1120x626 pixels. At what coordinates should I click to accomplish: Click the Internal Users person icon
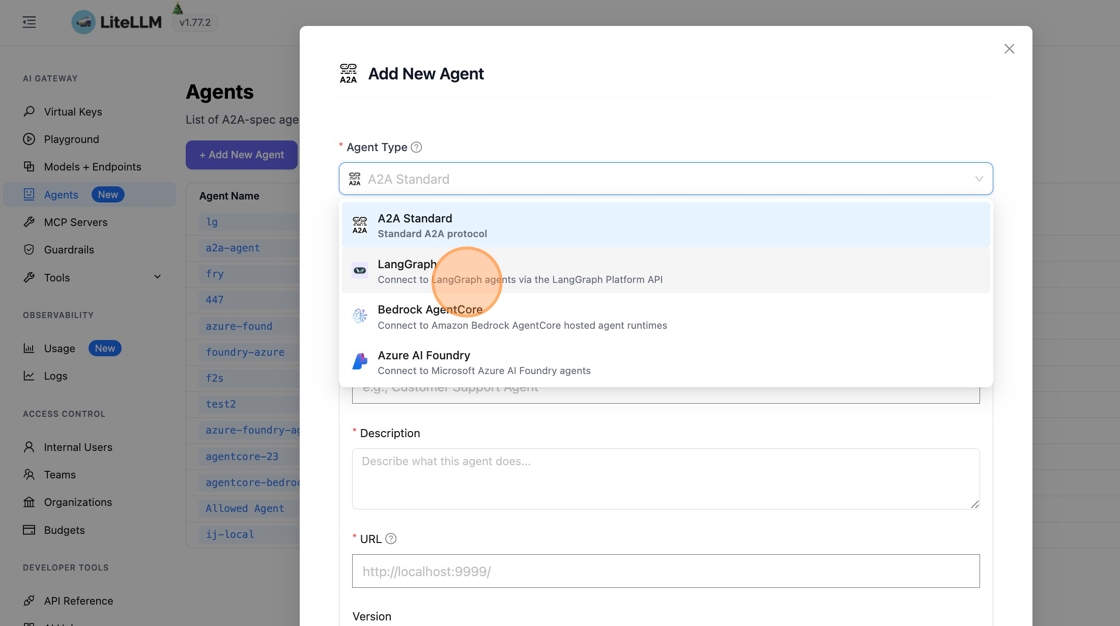[29, 447]
